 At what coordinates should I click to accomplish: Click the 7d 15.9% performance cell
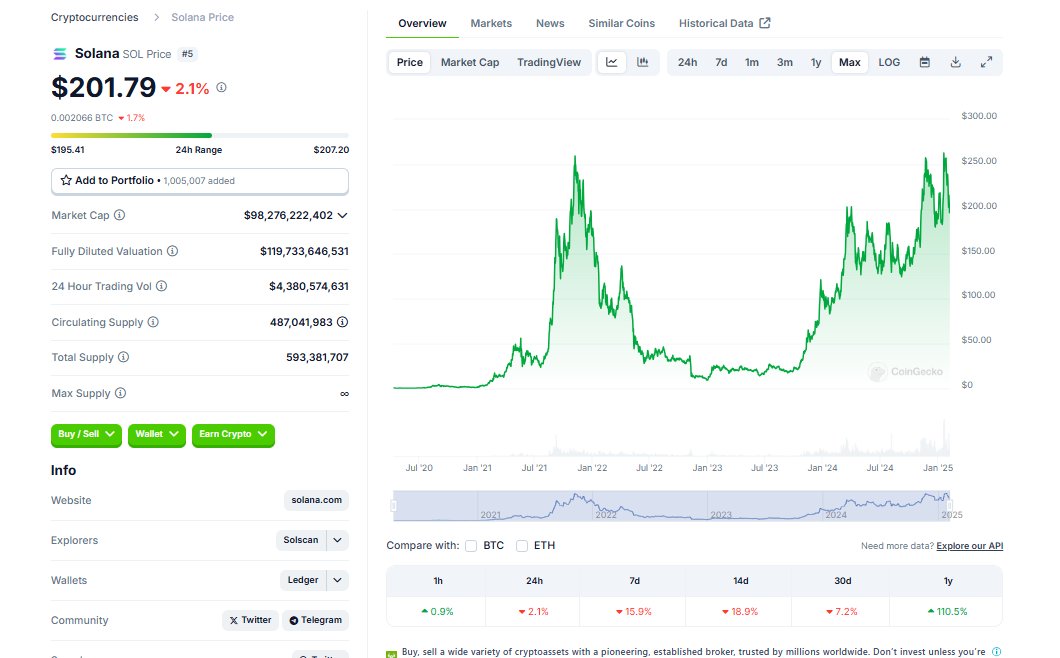[634, 611]
